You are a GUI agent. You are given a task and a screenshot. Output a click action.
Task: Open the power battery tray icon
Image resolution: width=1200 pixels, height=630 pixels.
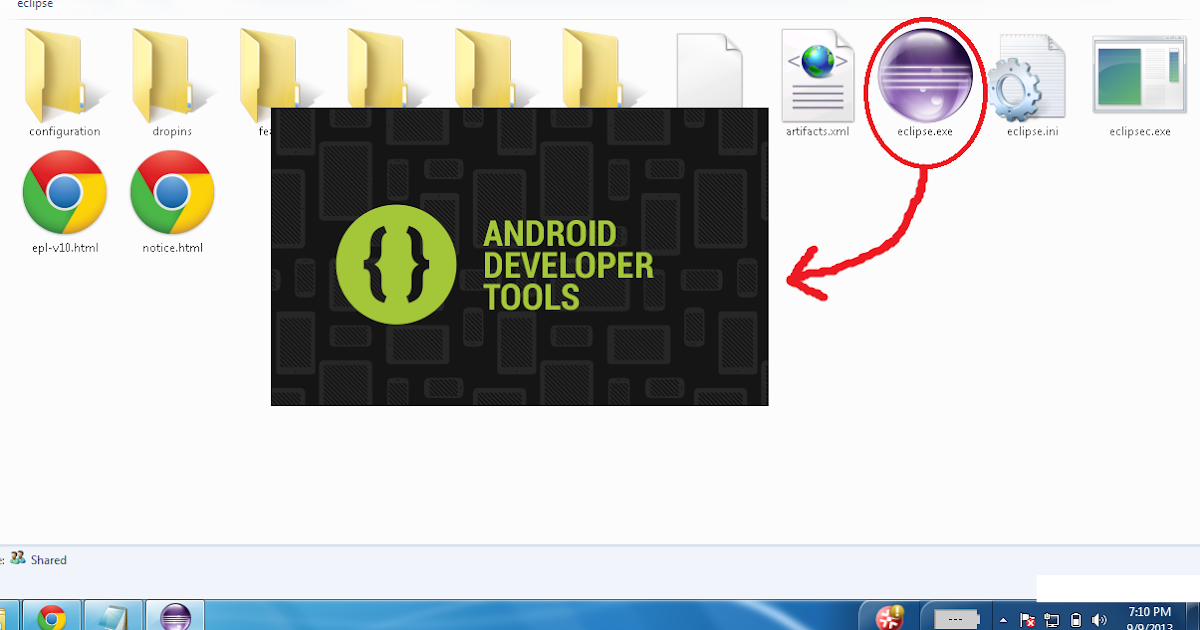click(1076, 620)
